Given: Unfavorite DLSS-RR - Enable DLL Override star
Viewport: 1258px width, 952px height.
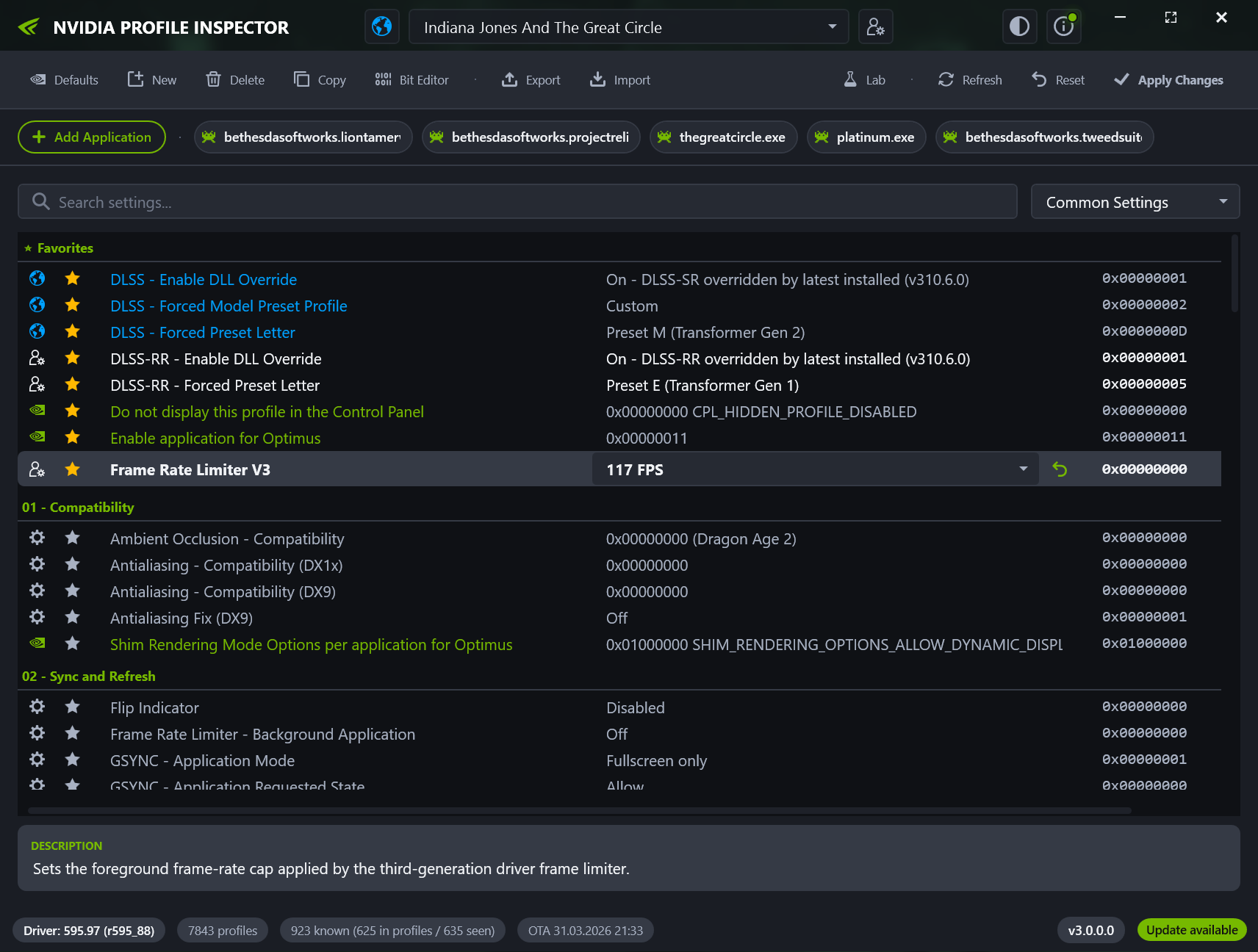Looking at the screenshot, I should [72, 358].
